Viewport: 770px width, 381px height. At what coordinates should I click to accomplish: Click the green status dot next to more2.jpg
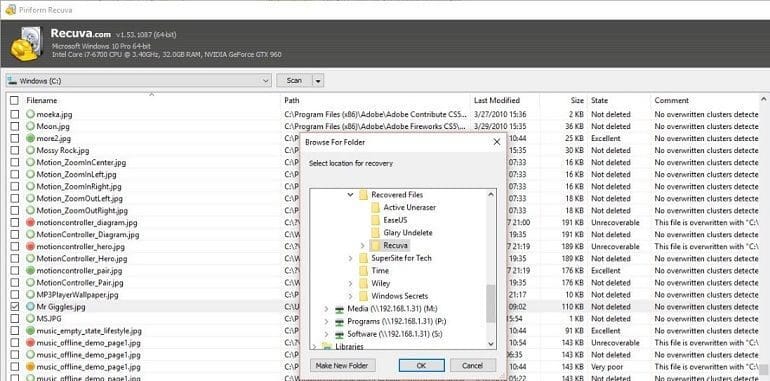point(30,138)
